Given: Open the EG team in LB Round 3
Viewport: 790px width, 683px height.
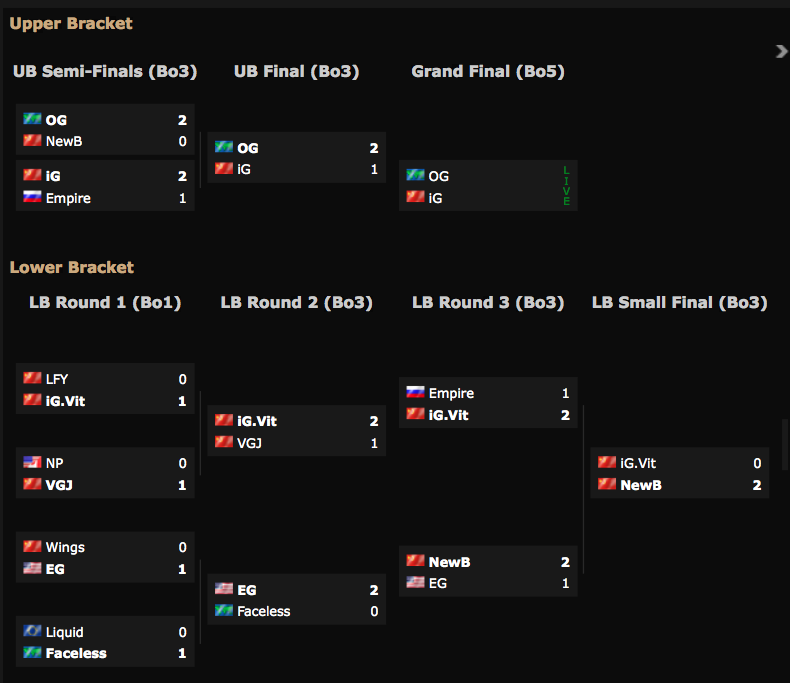Looking at the screenshot, I should pos(439,583).
